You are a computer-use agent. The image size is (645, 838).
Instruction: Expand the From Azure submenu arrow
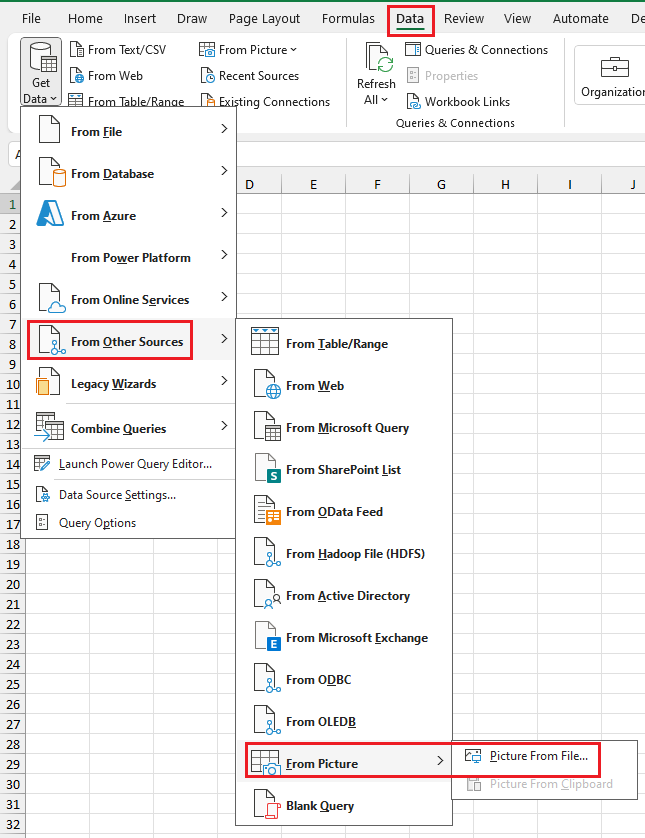(224, 213)
